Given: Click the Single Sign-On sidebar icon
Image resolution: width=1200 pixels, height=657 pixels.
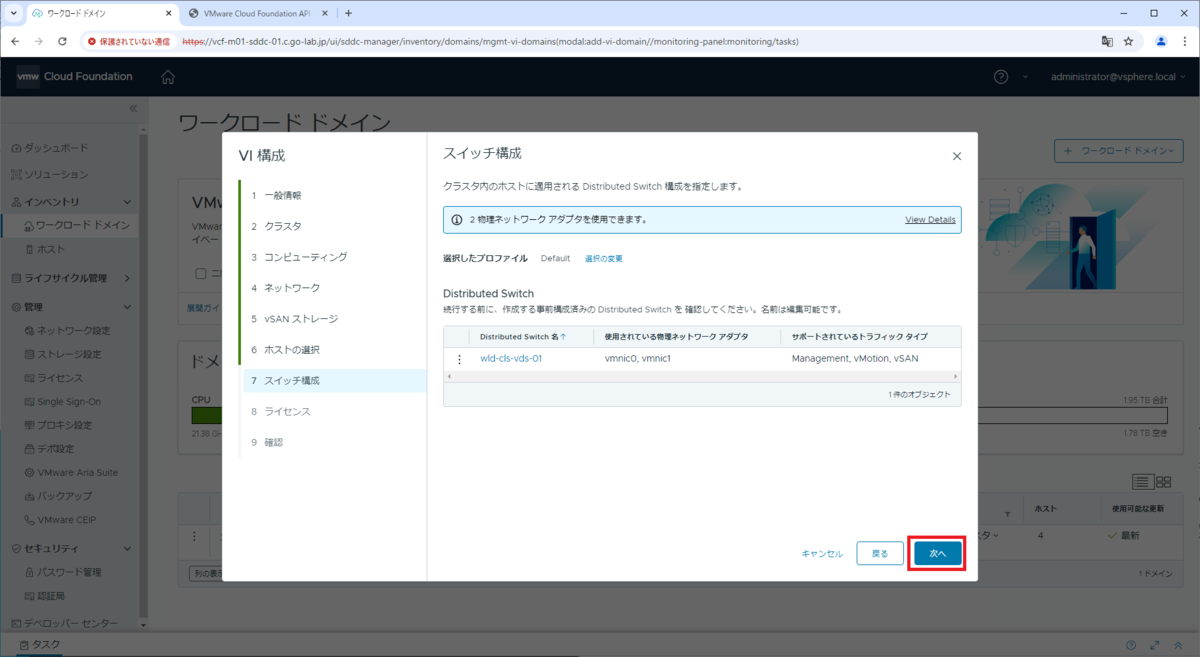Looking at the screenshot, I should point(29,402).
